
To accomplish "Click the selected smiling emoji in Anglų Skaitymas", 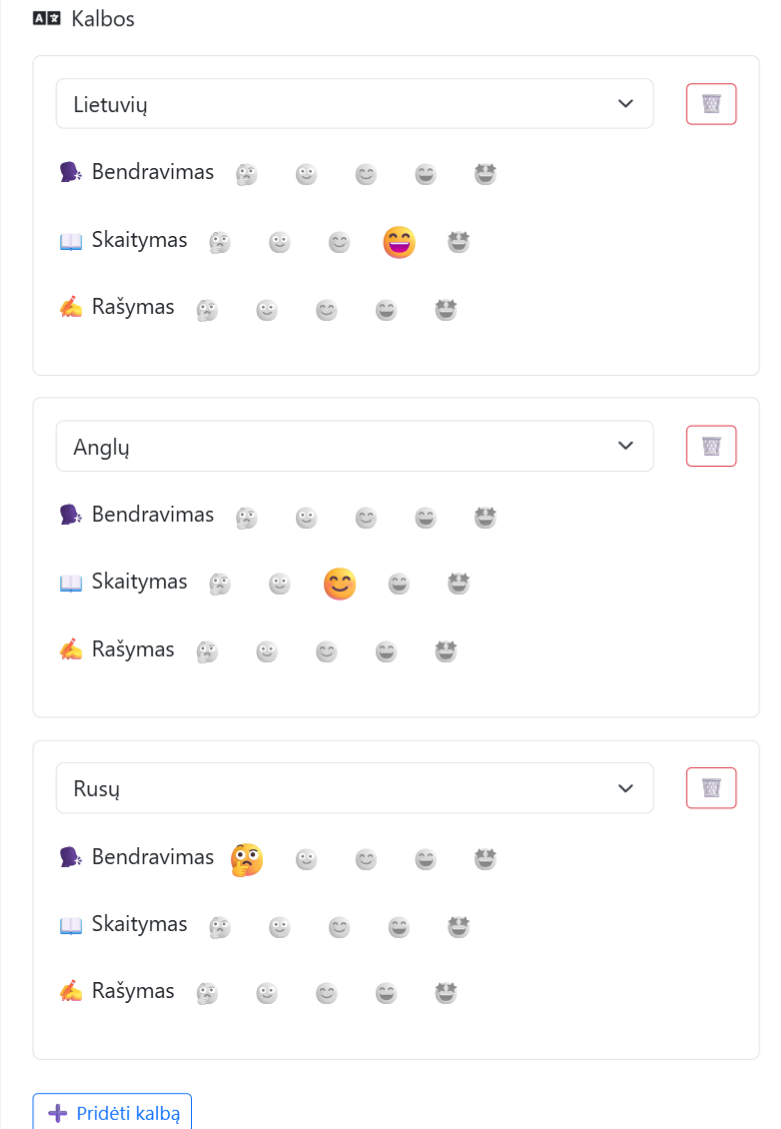I will (x=340, y=584).
